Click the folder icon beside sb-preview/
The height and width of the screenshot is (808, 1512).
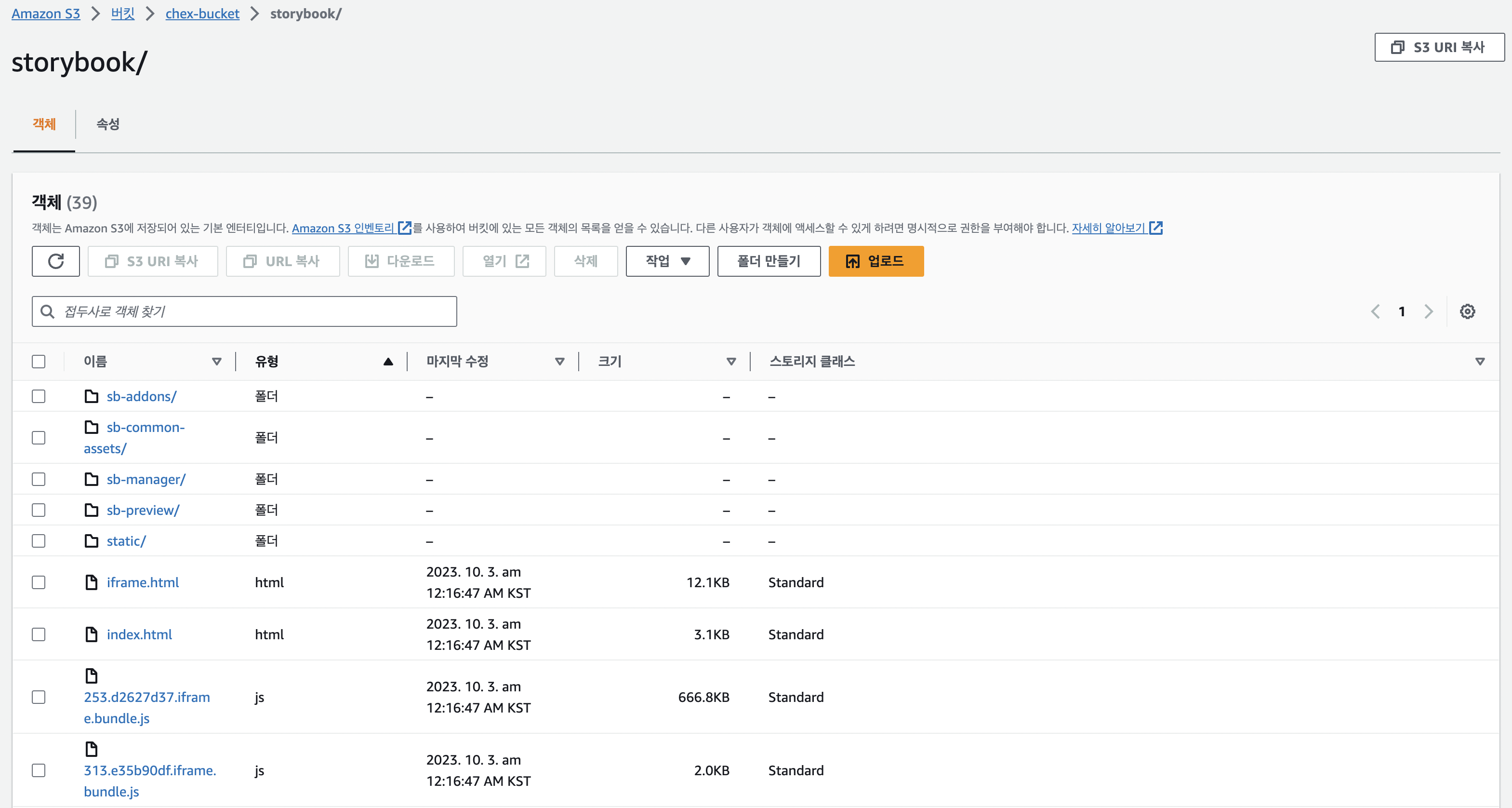(x=92, y=510)
